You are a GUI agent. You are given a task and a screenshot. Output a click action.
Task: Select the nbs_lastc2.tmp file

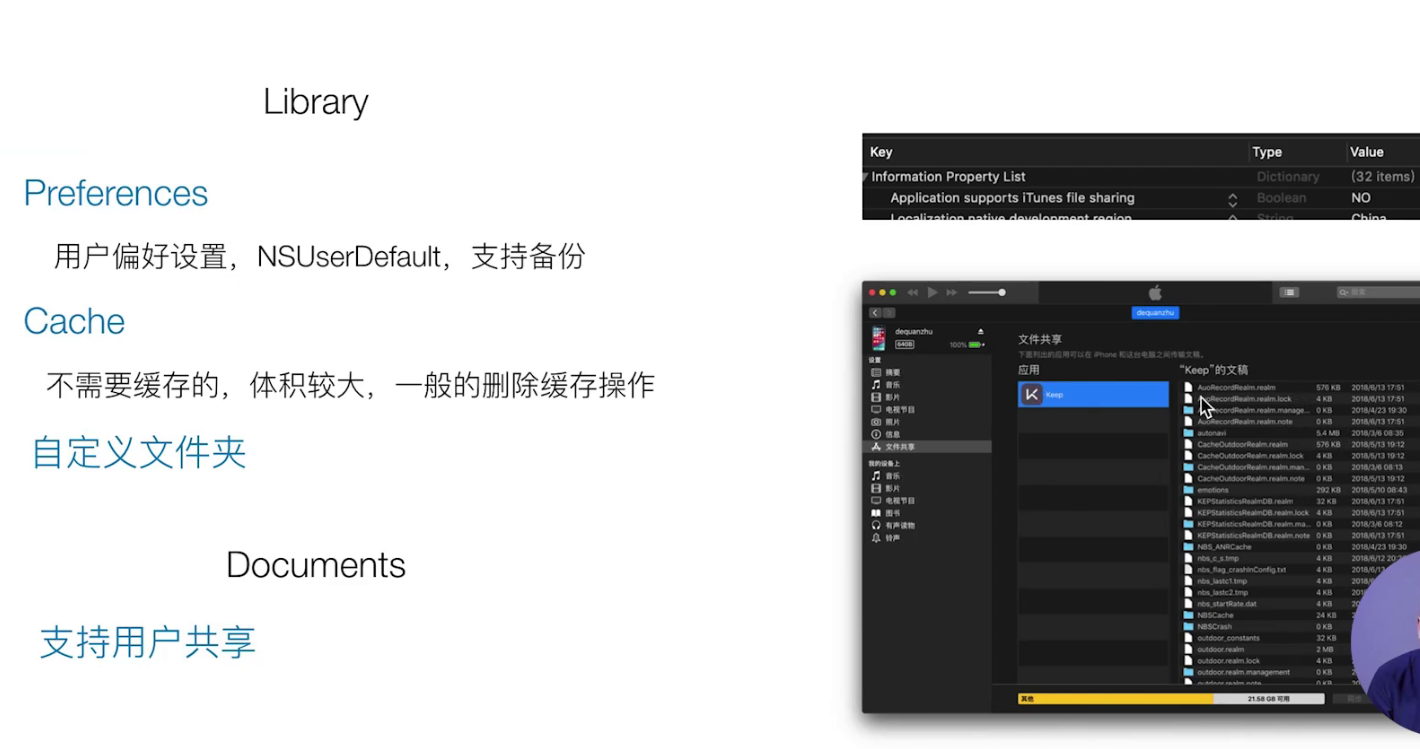point(1222,593)
